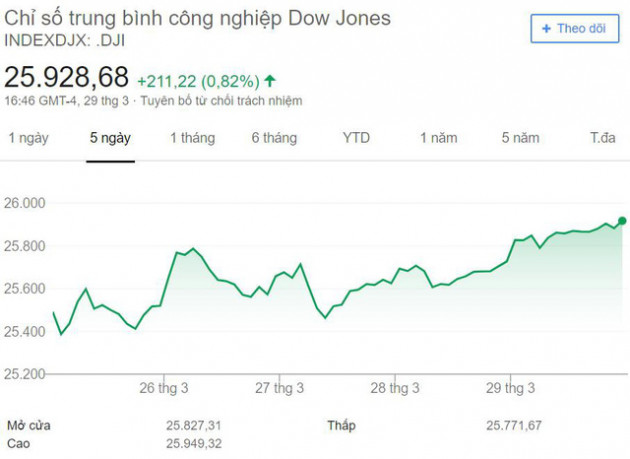Pick the 29 thg 3 date marker

point(509,388)
